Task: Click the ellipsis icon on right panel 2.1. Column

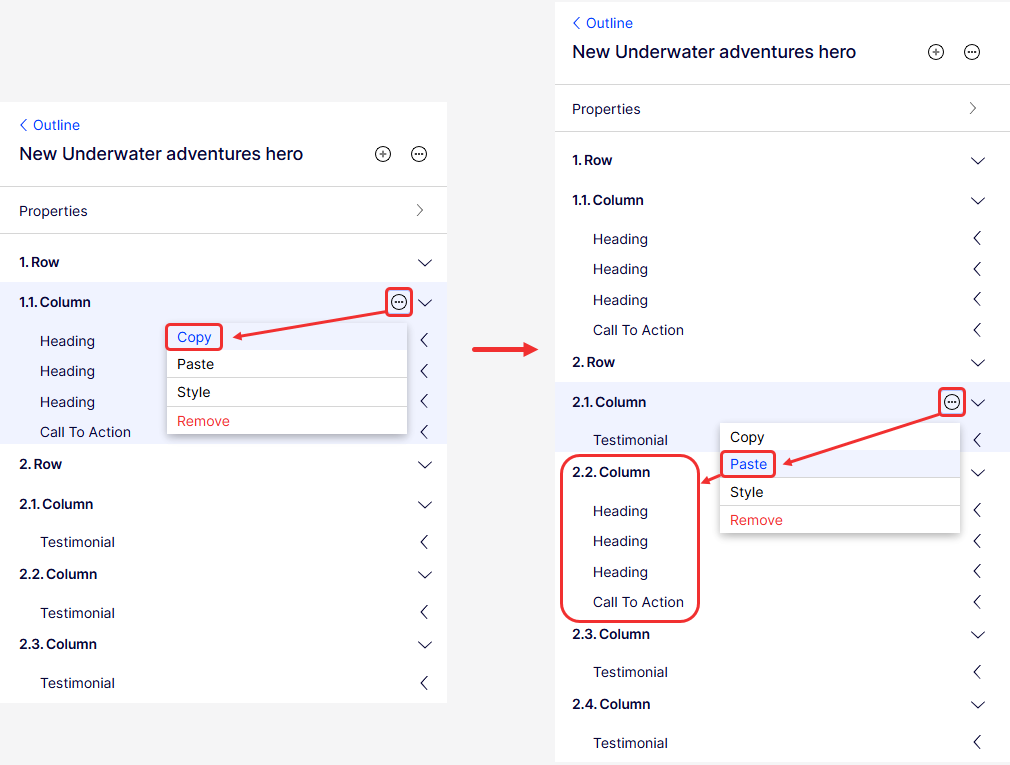Action: click(951, 402)
